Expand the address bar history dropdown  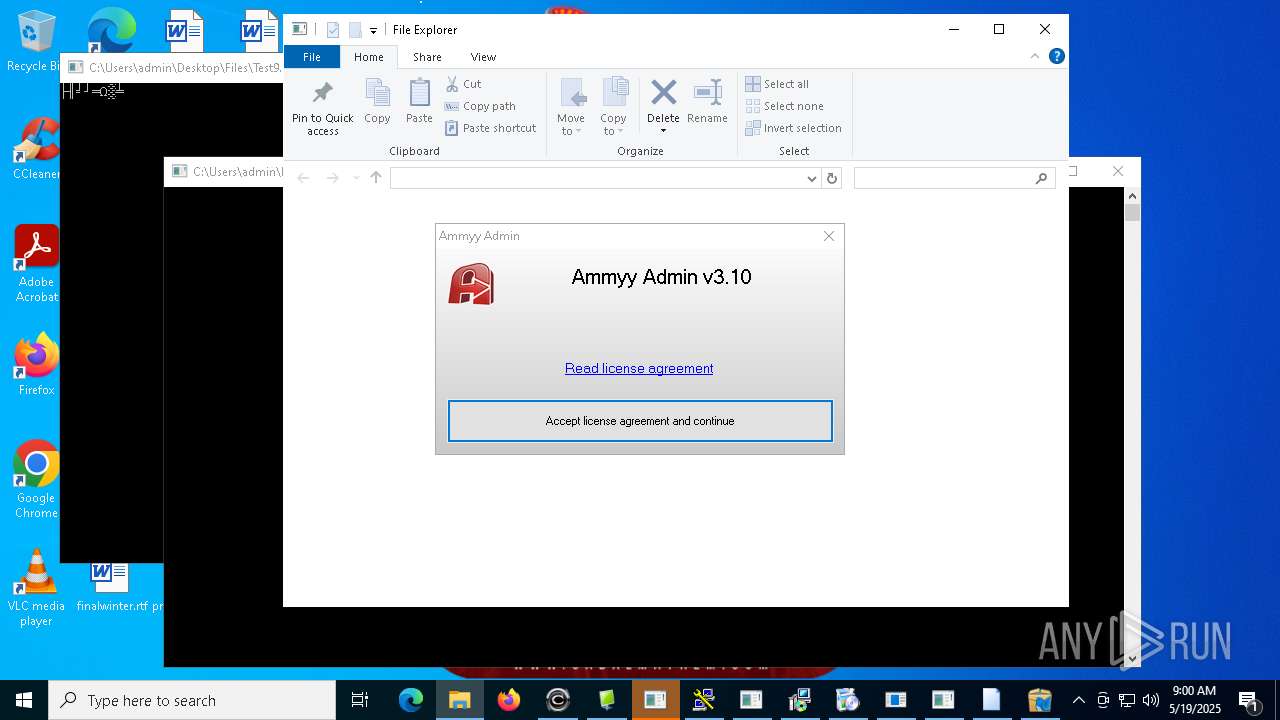coord(812,178)
